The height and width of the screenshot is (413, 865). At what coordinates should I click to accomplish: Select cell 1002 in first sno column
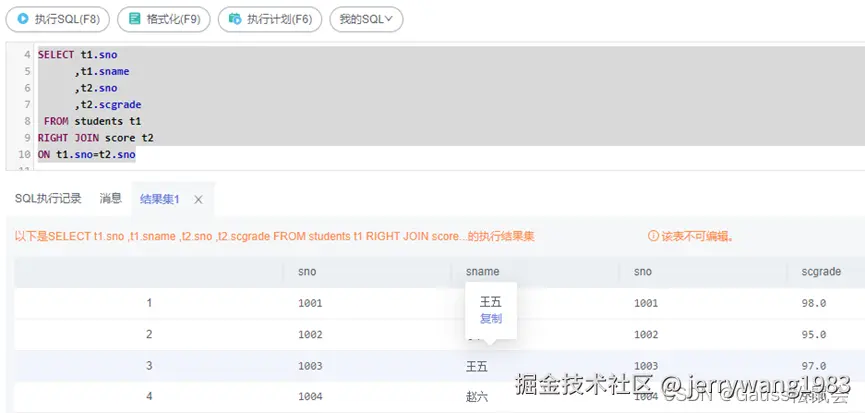point(310,334)
